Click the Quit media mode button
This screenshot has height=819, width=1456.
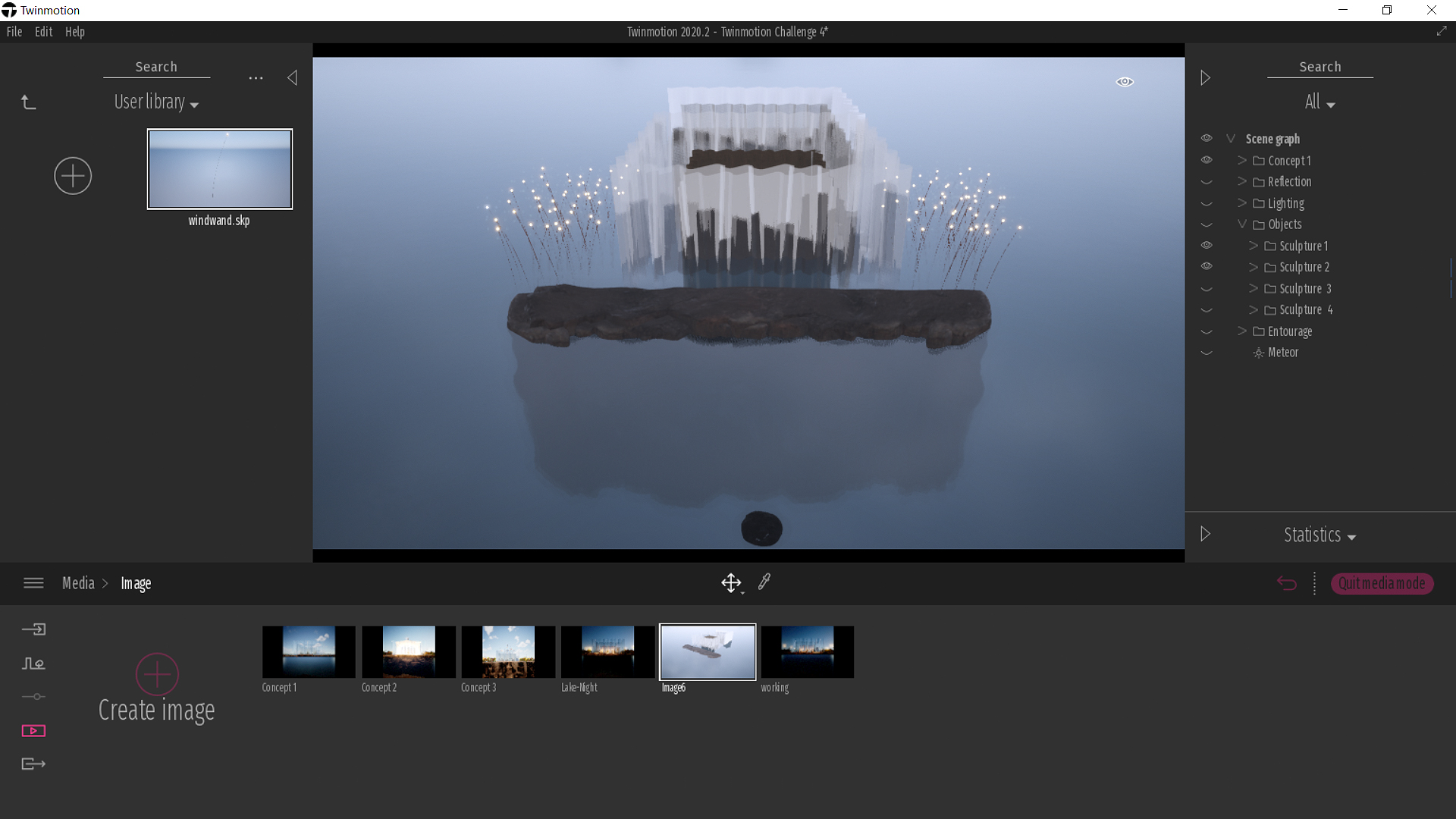[x=1382, y=583]
